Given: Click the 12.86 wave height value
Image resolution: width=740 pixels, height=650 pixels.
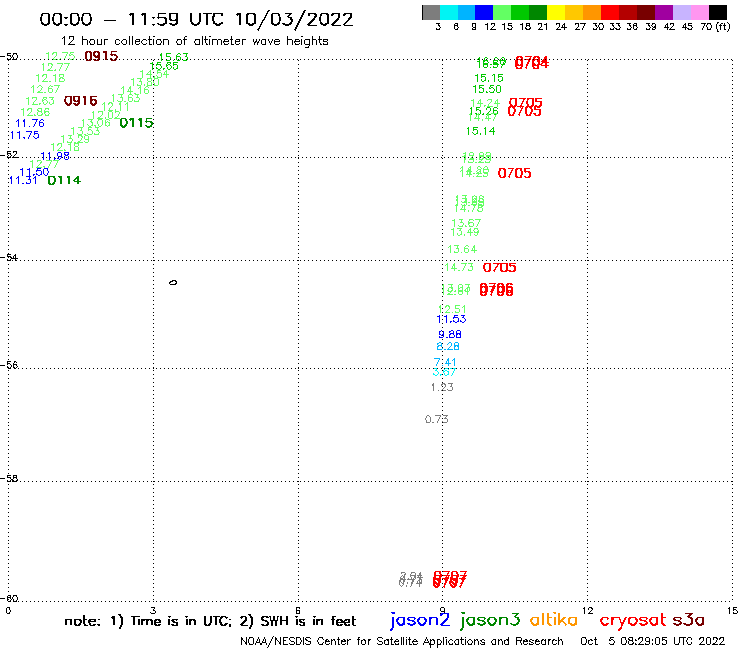Looking at the screenshot, I should 35,112.
